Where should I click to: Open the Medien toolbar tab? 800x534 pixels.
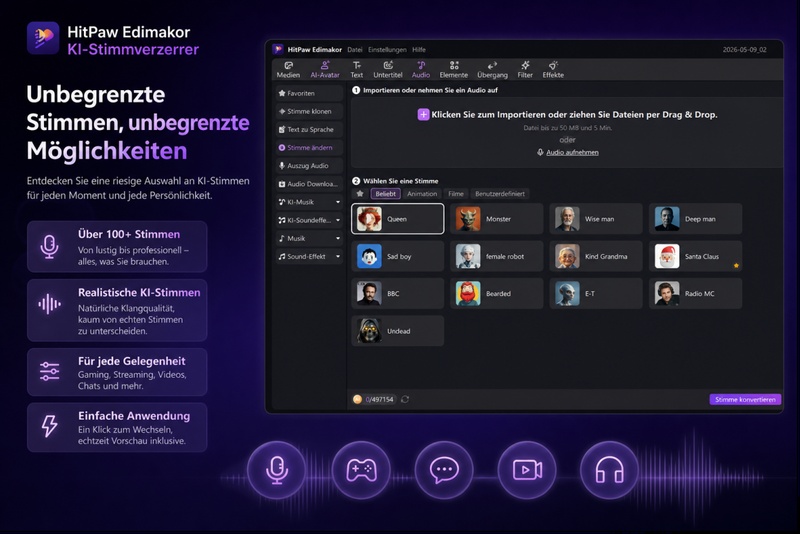click(288, 69)
